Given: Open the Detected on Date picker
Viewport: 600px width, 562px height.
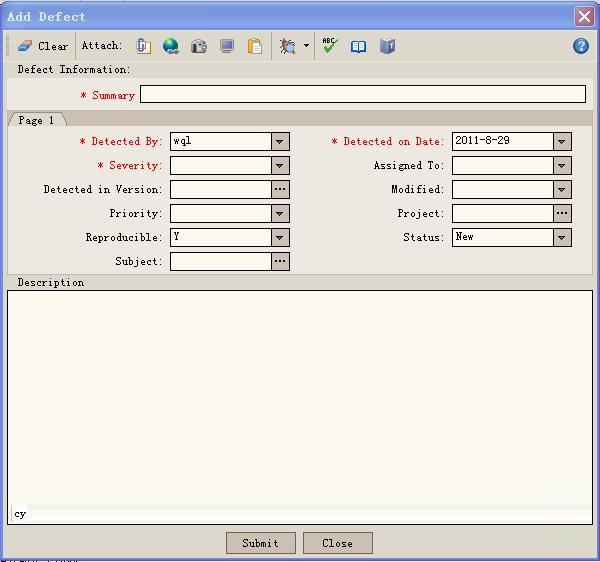Looking at the screenshot, I should point(562,142).
